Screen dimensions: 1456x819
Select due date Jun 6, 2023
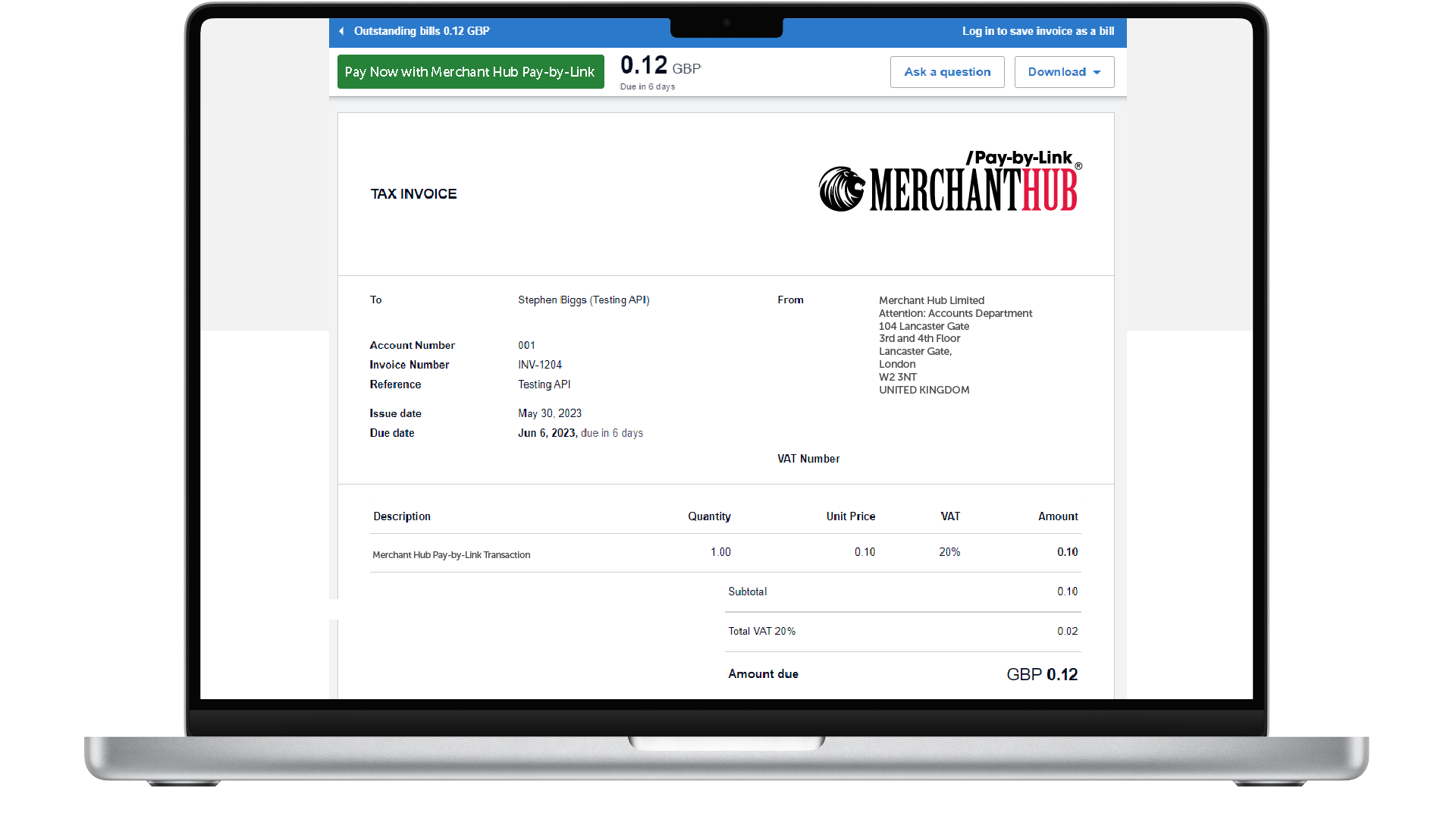coord(547,433)
